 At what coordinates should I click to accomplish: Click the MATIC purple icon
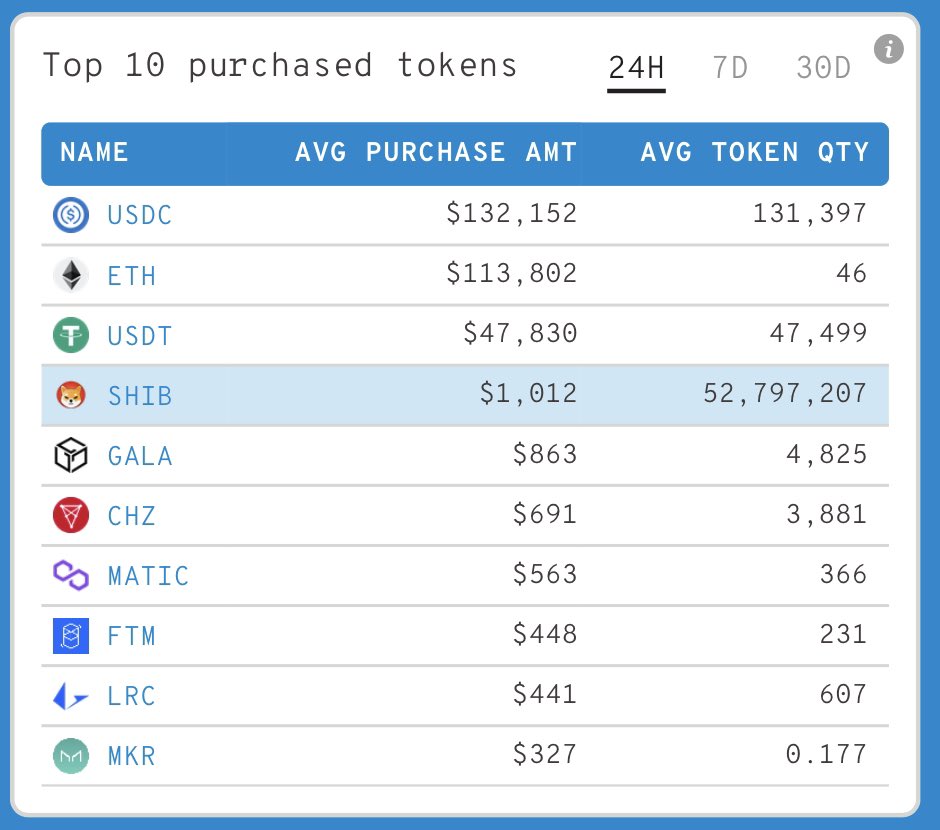click(71, 575)
